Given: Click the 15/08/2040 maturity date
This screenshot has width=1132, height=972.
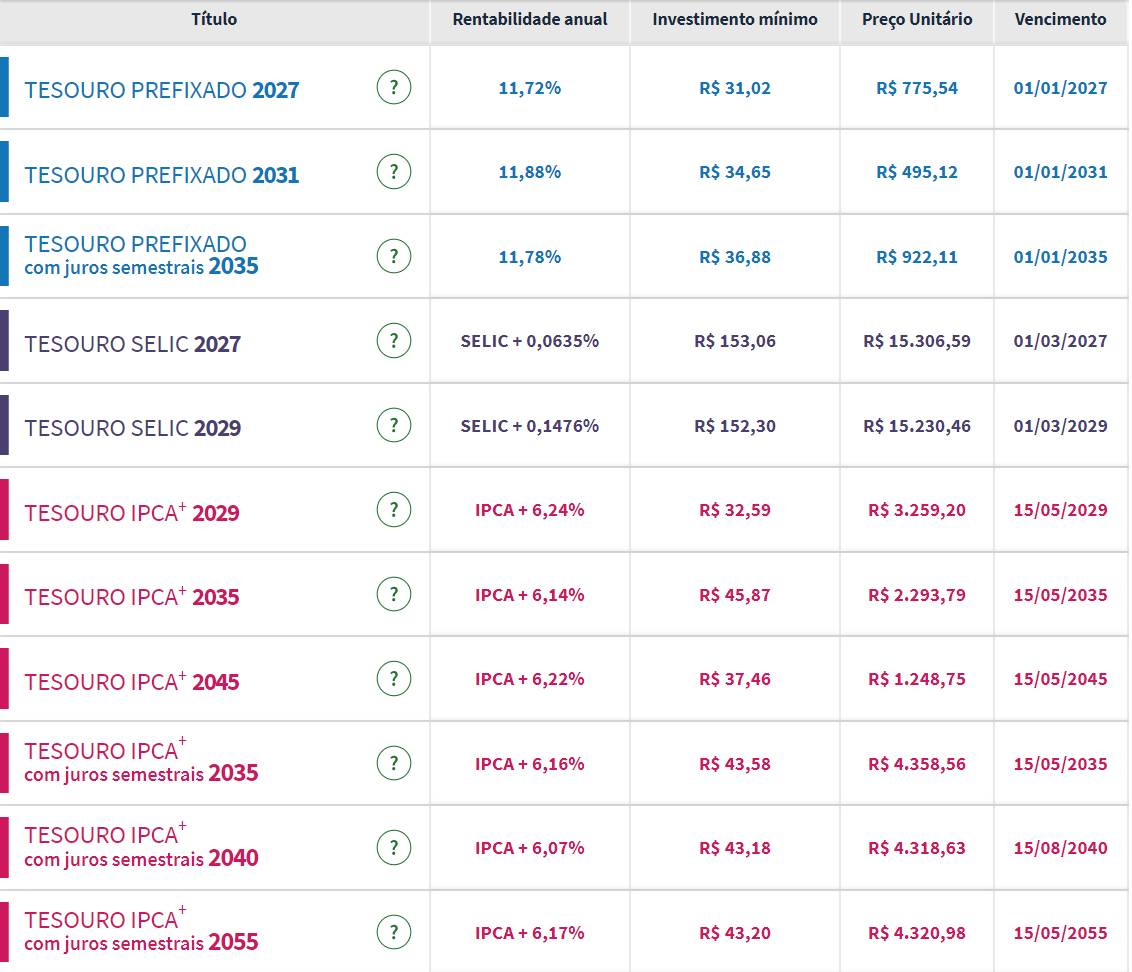Looking at the screenshot, I should [x=1060, y=848].
